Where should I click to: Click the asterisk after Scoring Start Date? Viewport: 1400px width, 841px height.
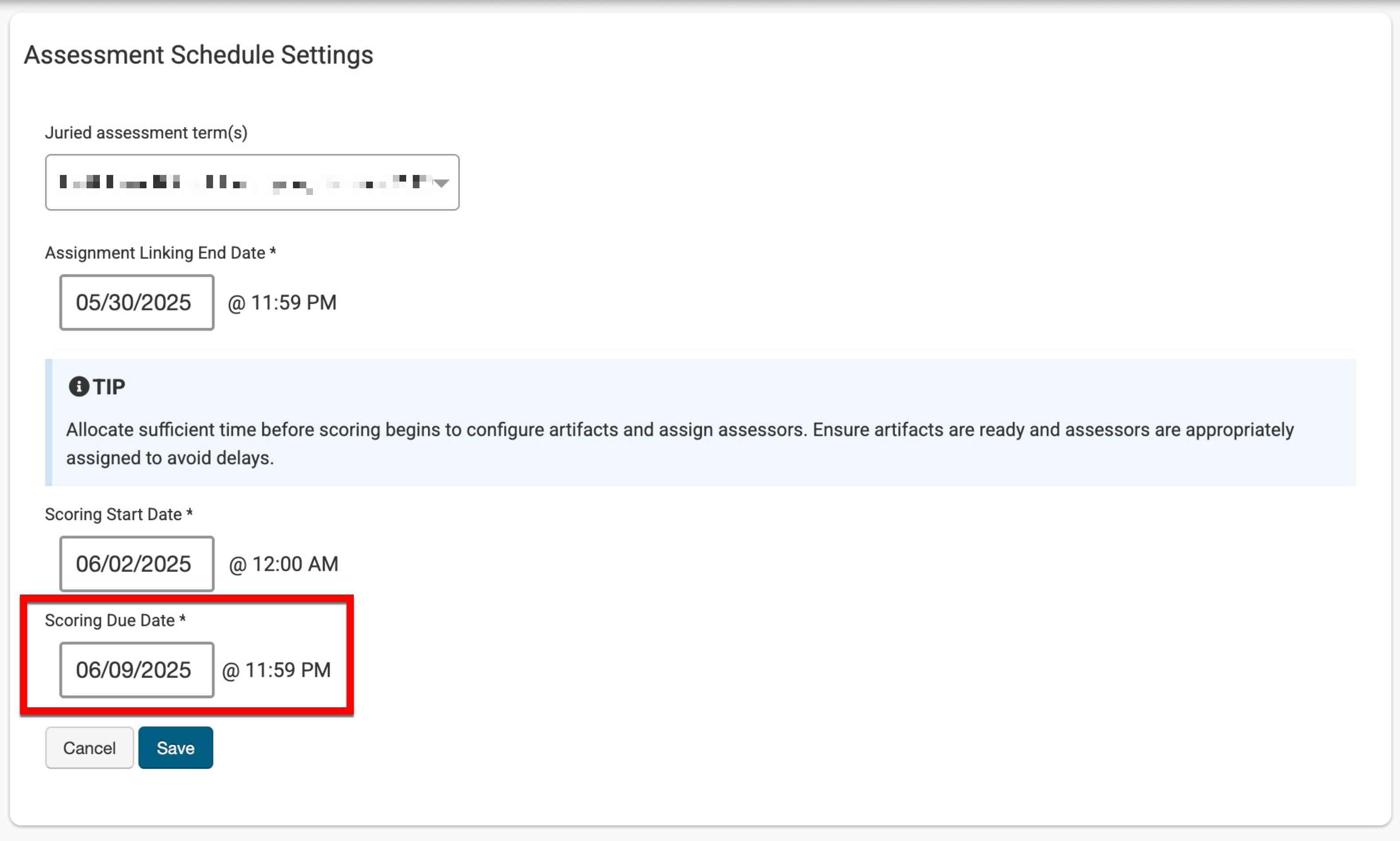[x=190, y=512]
